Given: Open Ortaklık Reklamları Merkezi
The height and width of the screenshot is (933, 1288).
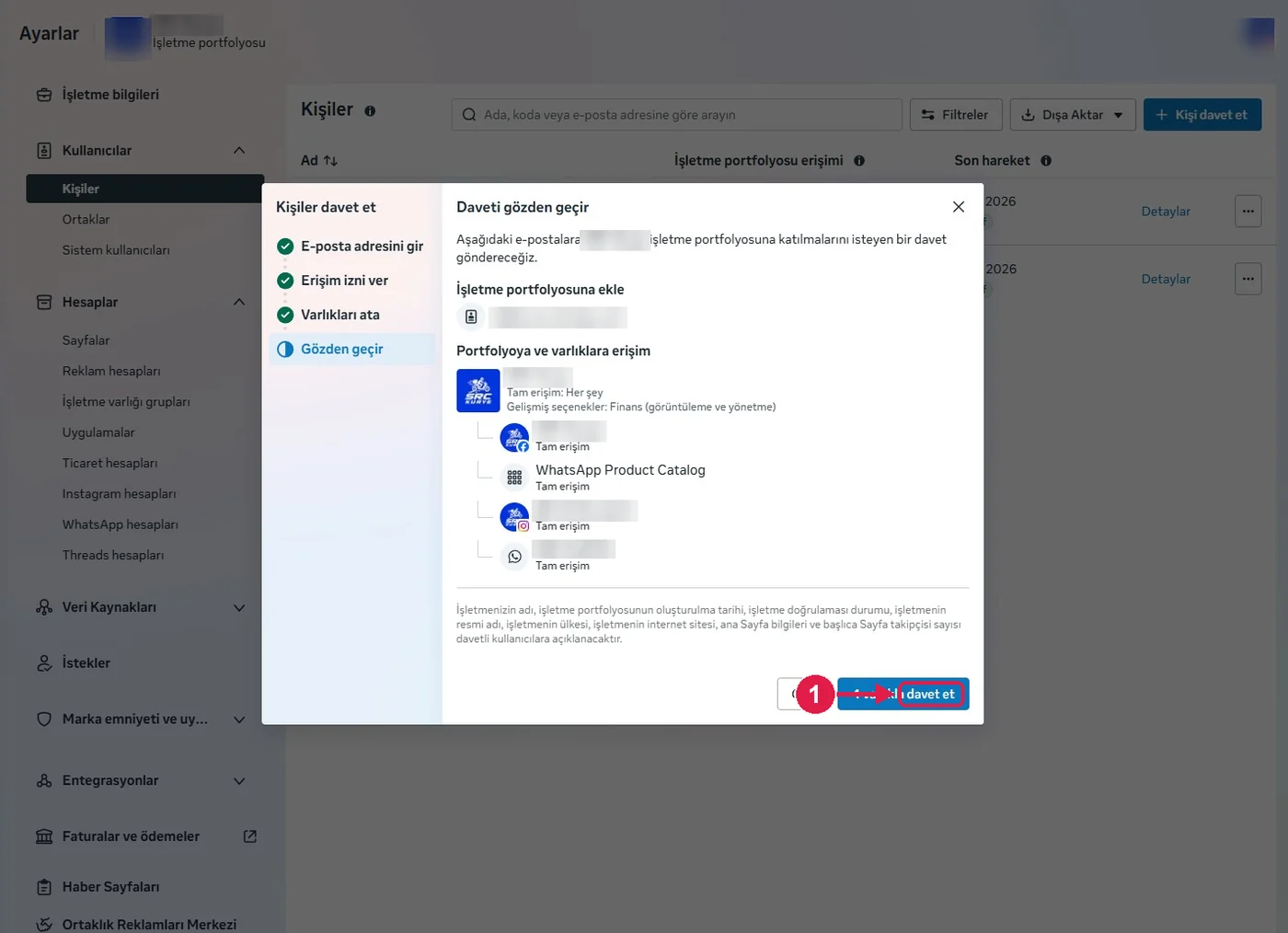Looking at the screenshot, I should [149, 924].
